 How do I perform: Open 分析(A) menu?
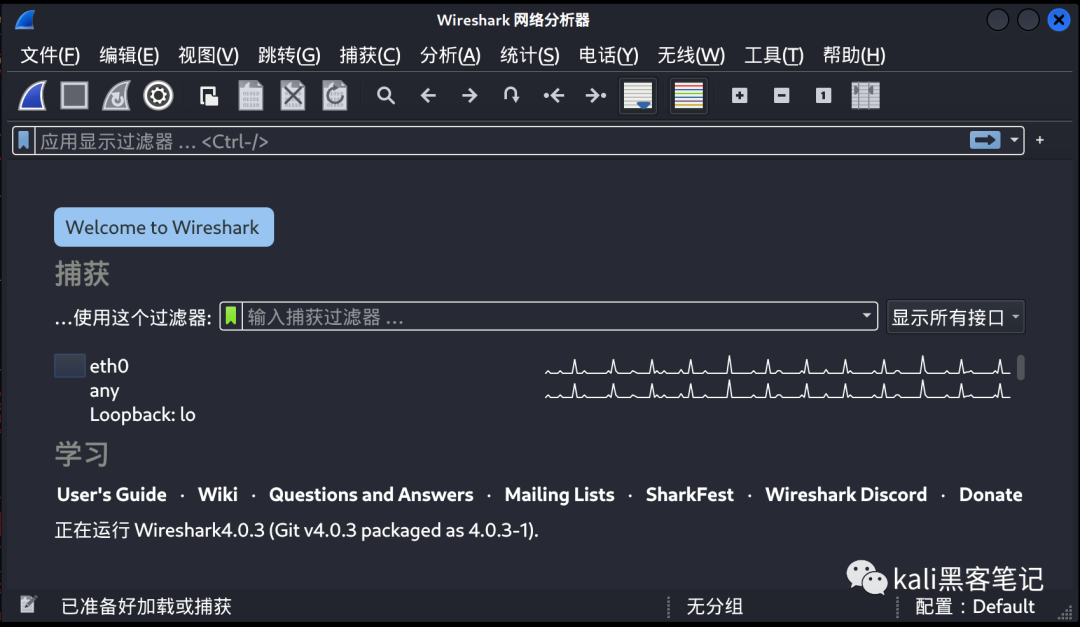(450, 55)
